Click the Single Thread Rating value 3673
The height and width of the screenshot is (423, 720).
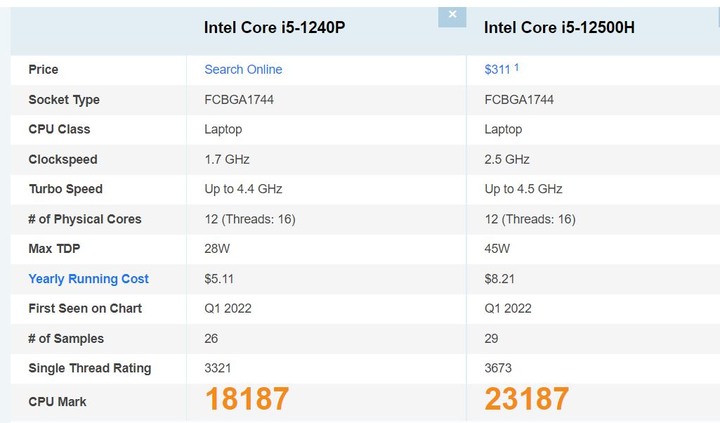(x=498, y=368)
